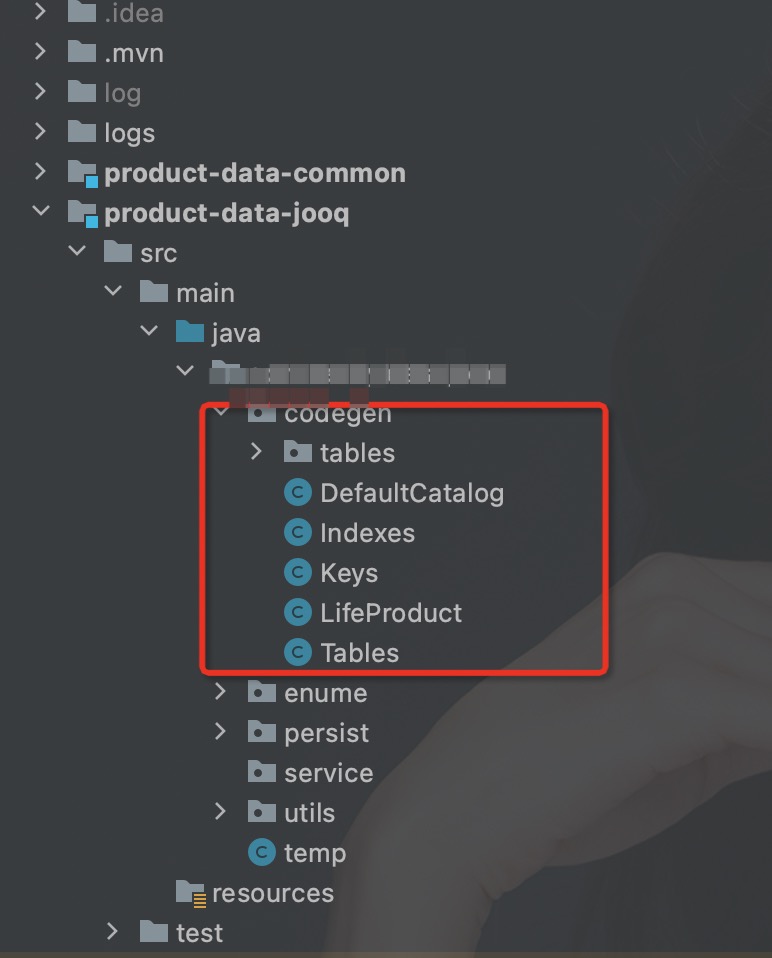
Task: Select the Keys class icon
Action: coord(298,572)
